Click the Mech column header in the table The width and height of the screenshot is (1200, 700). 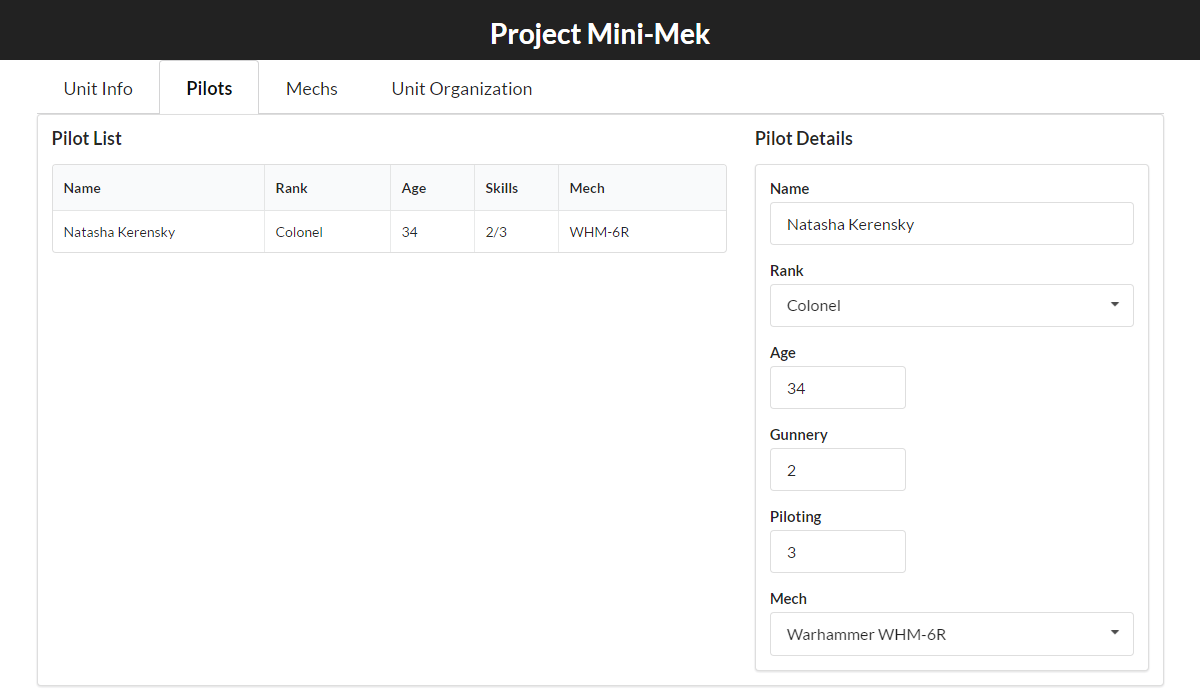(587, 188)
